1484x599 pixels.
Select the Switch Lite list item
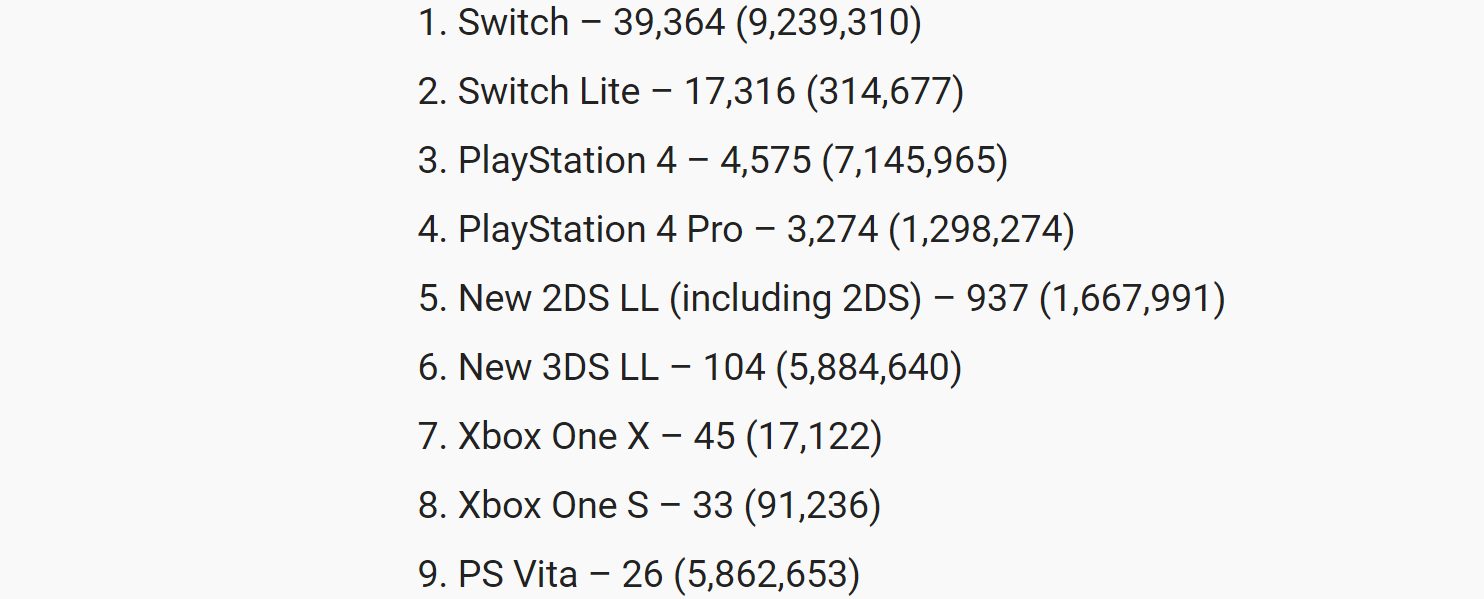point(691,92)
